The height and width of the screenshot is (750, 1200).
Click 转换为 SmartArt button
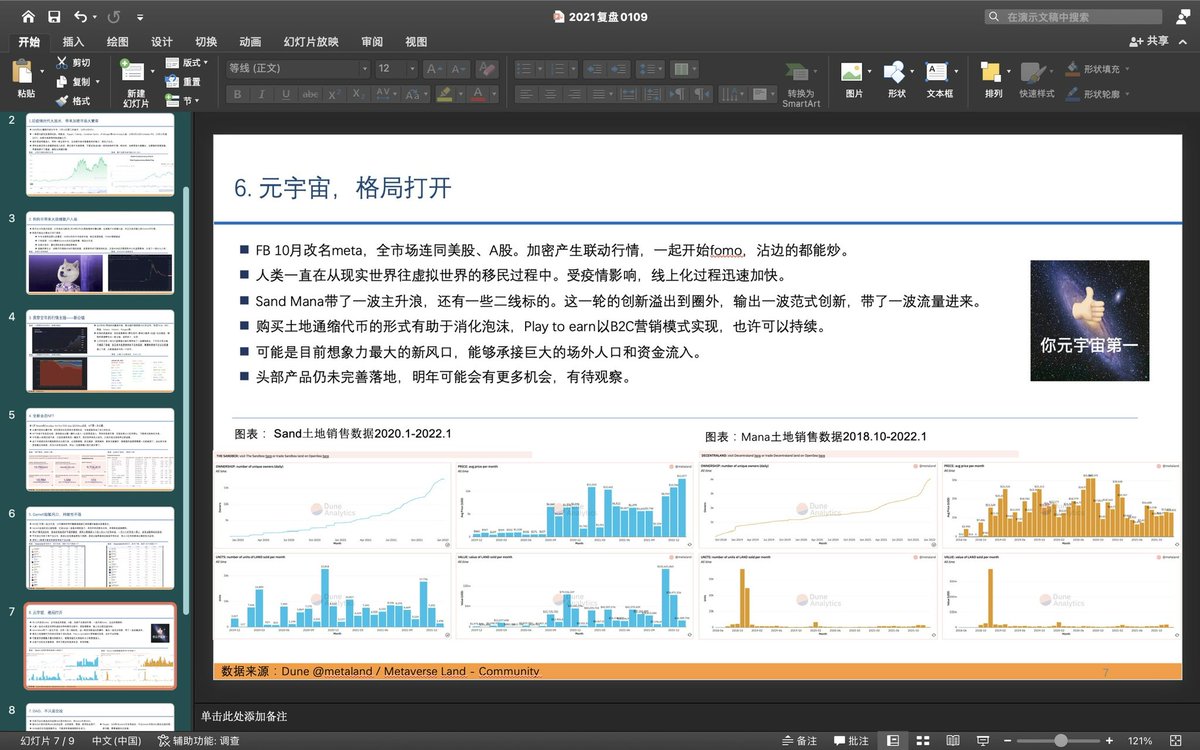pyautogui.click(x=799, y=83)
